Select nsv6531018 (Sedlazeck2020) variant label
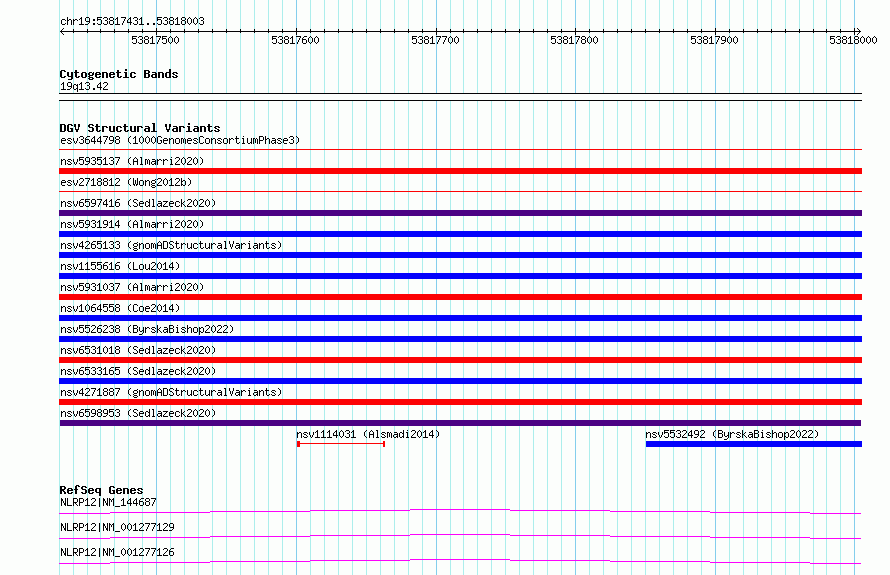890x575 pixels. 138,350
